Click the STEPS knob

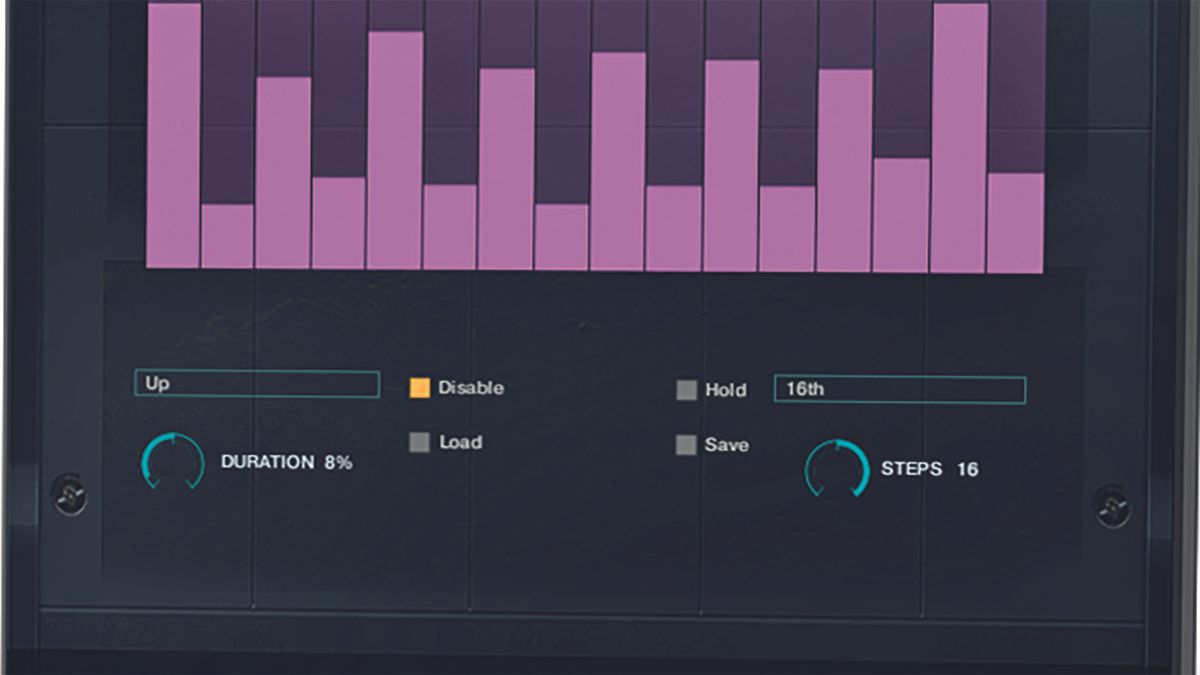[x=838, y=466]
